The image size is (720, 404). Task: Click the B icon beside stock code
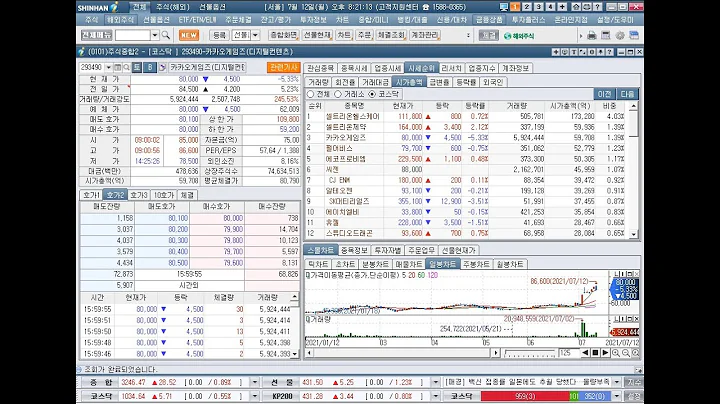pos(150,67)
